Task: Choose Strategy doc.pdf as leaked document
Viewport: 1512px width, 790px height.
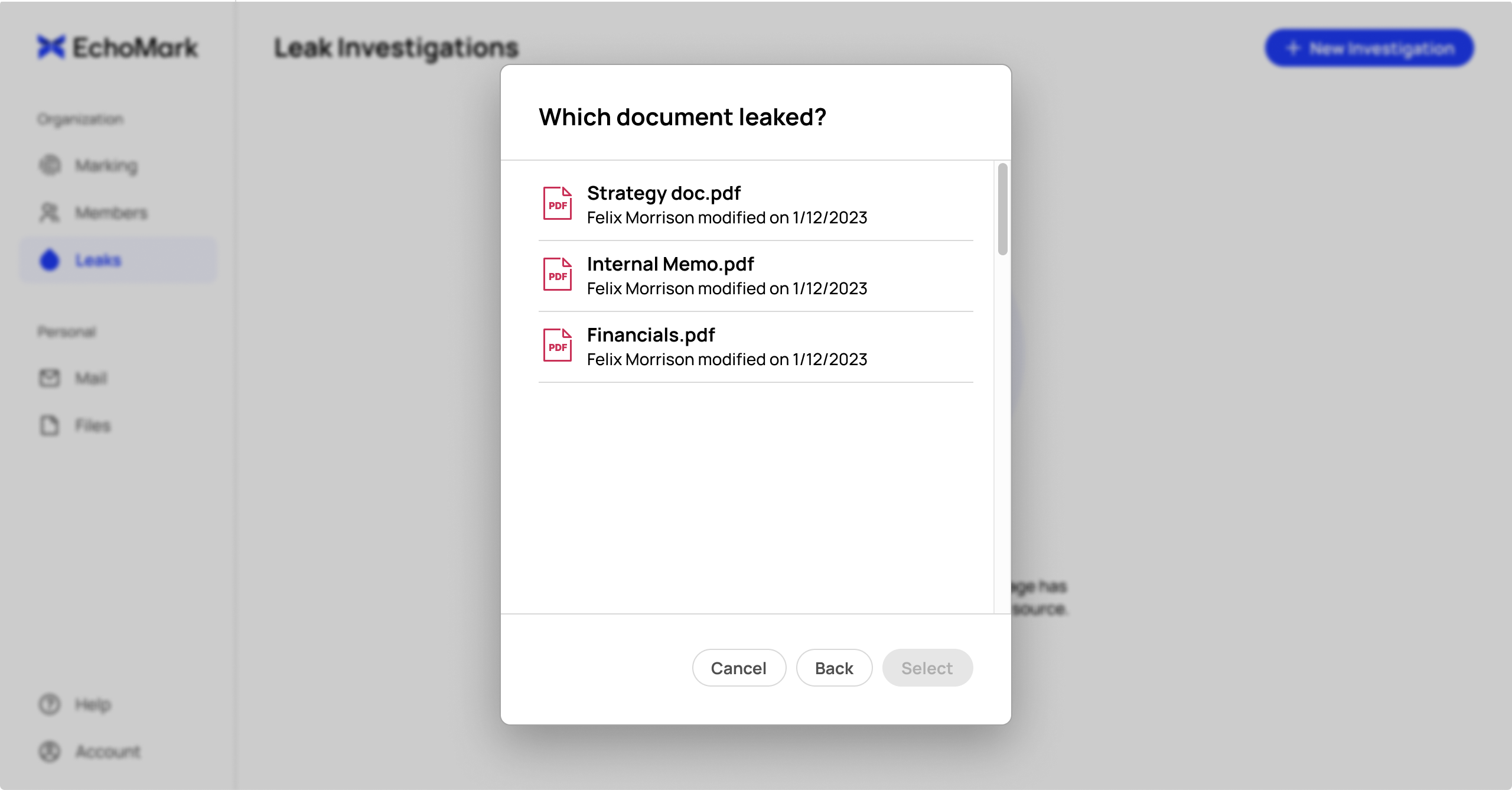Action: pos(755,205)
